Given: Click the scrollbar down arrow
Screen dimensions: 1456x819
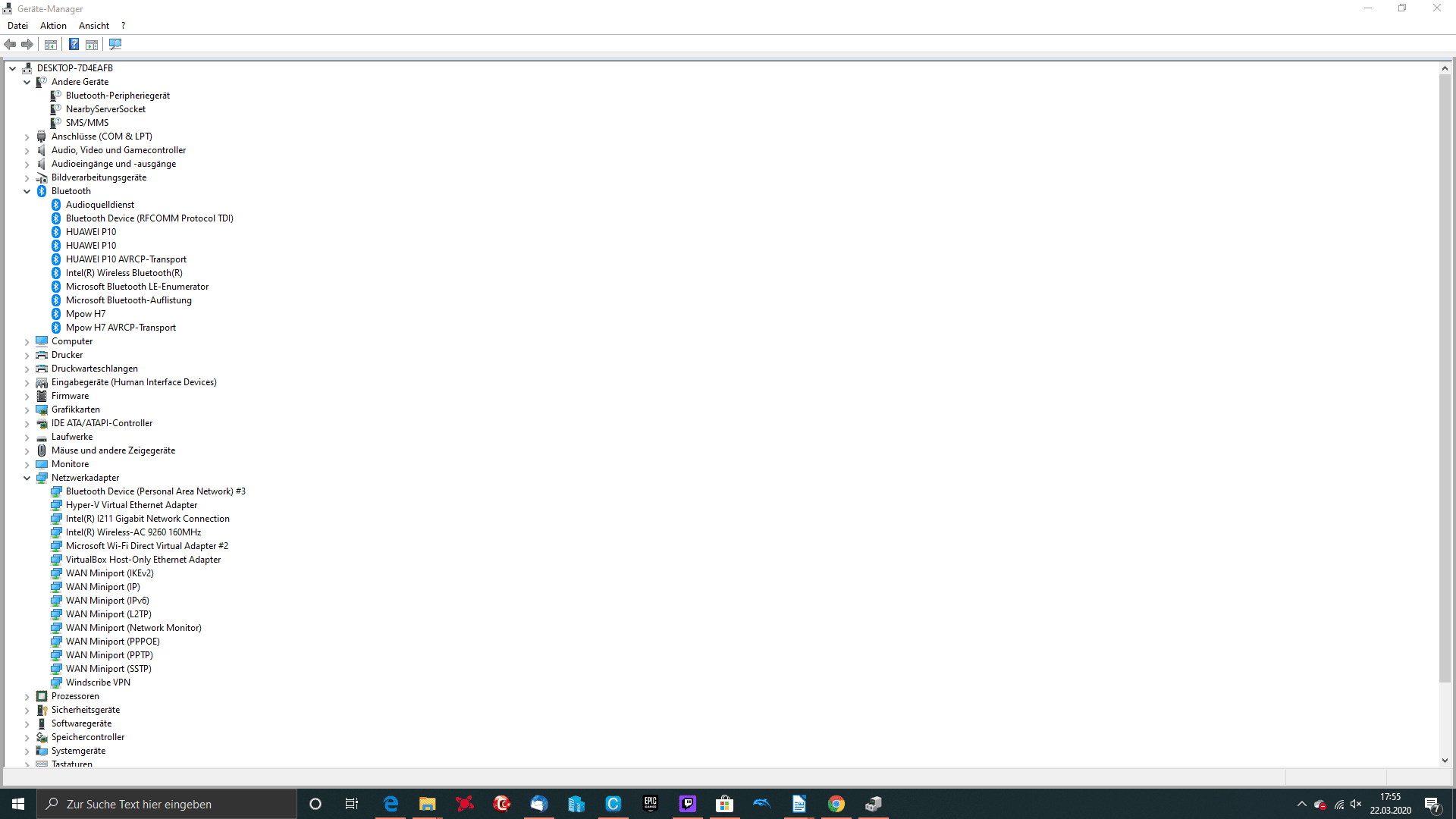Looking at the screenshot, I should click(x=1445, y=761).
